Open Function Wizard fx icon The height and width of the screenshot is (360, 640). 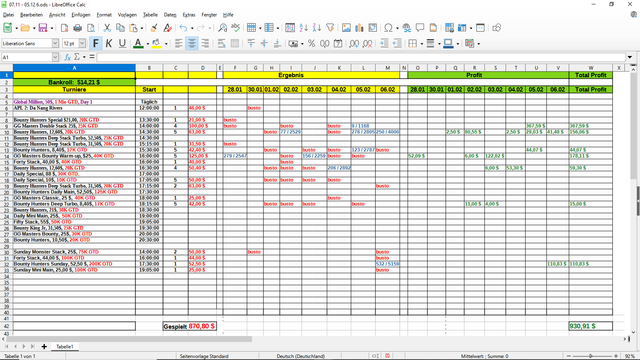68,57
